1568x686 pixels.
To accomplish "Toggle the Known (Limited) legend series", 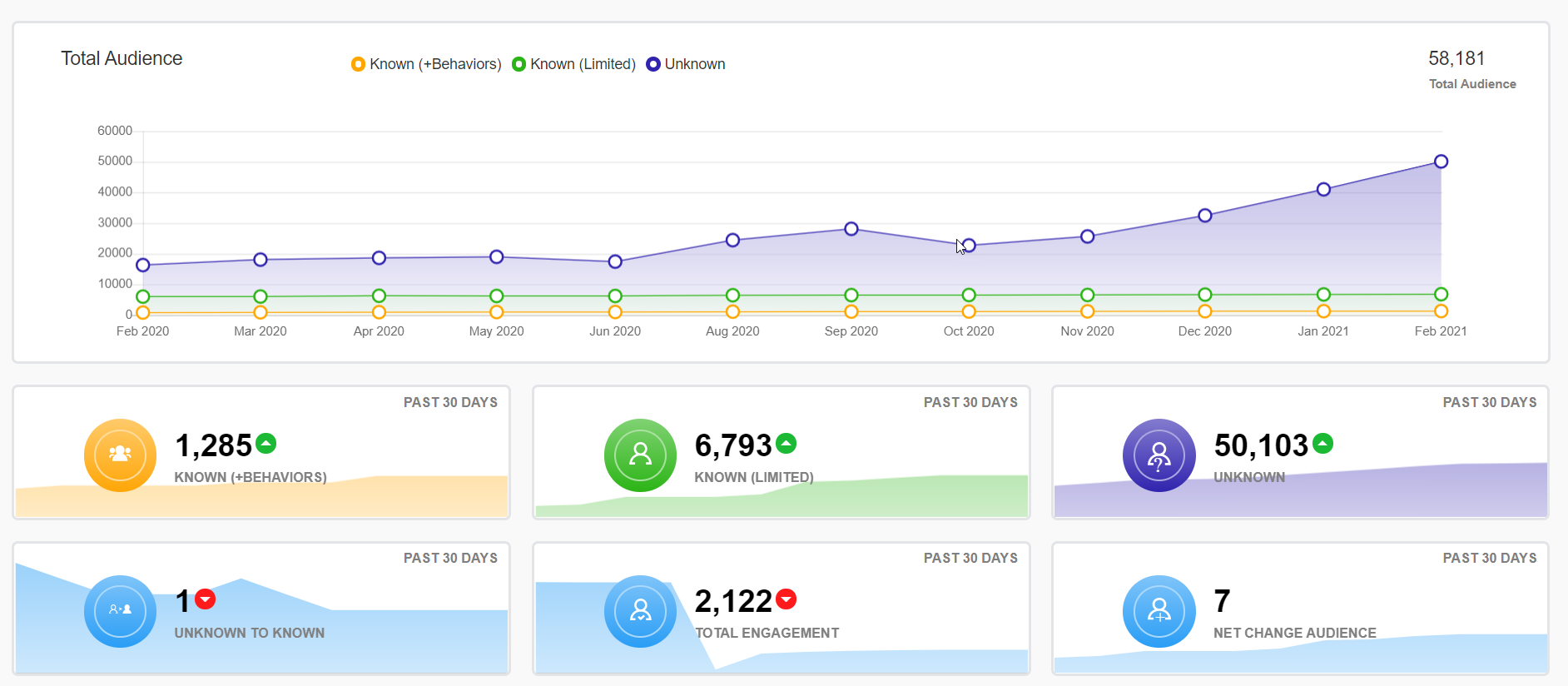I will [573, 64].
